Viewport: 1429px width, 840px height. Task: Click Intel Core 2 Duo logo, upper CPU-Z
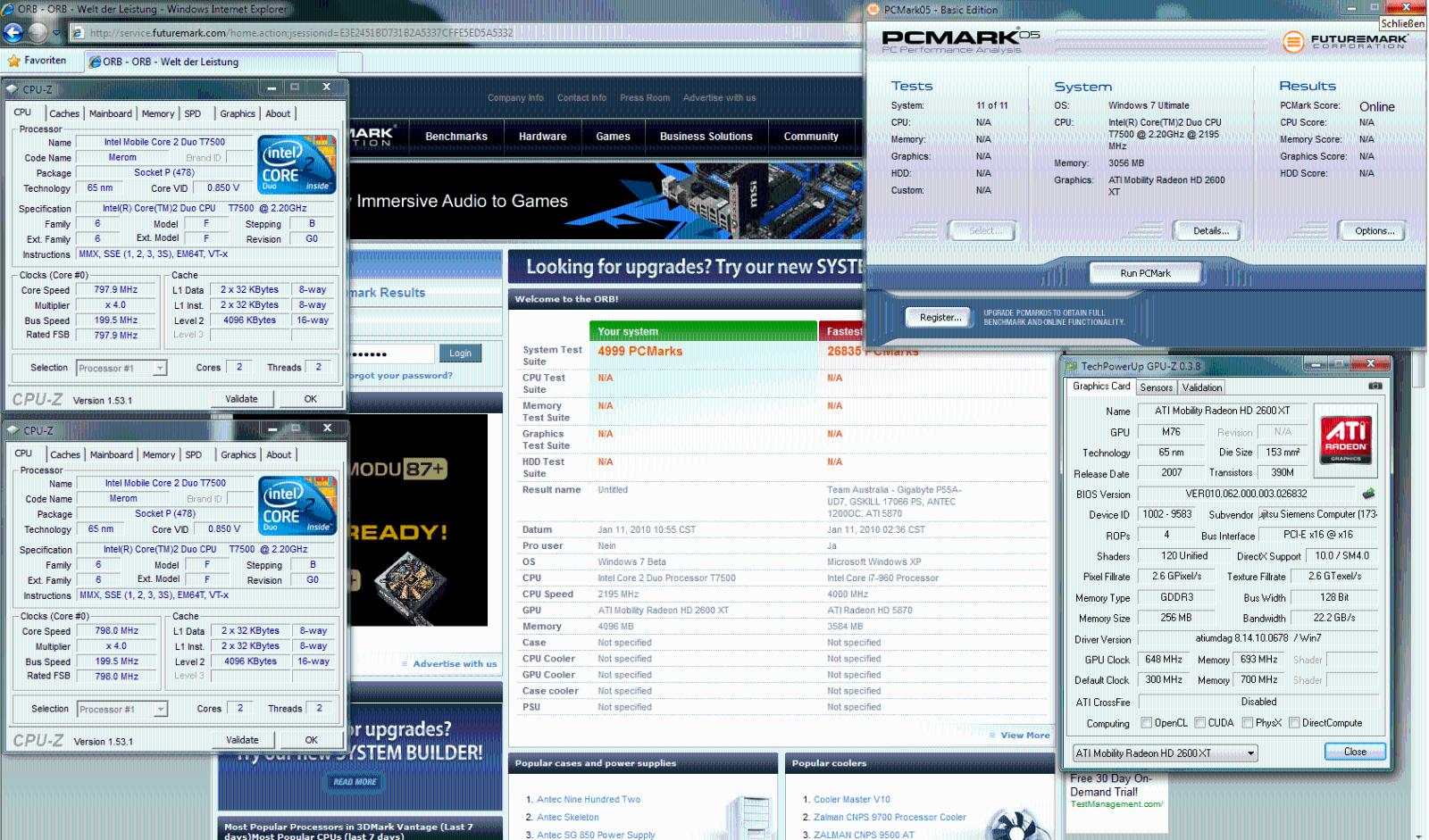pos(297,164)
